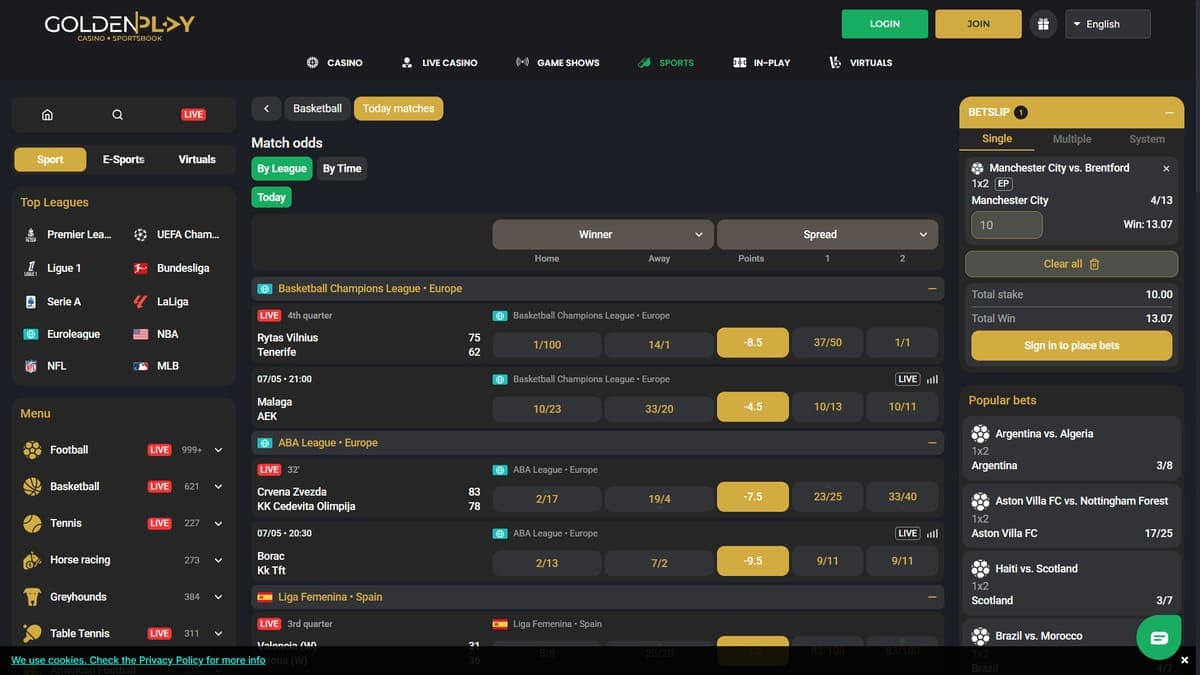1200x675 pixels.
Task: Select the Football ball icon in the menu
Action: (32, 450)
